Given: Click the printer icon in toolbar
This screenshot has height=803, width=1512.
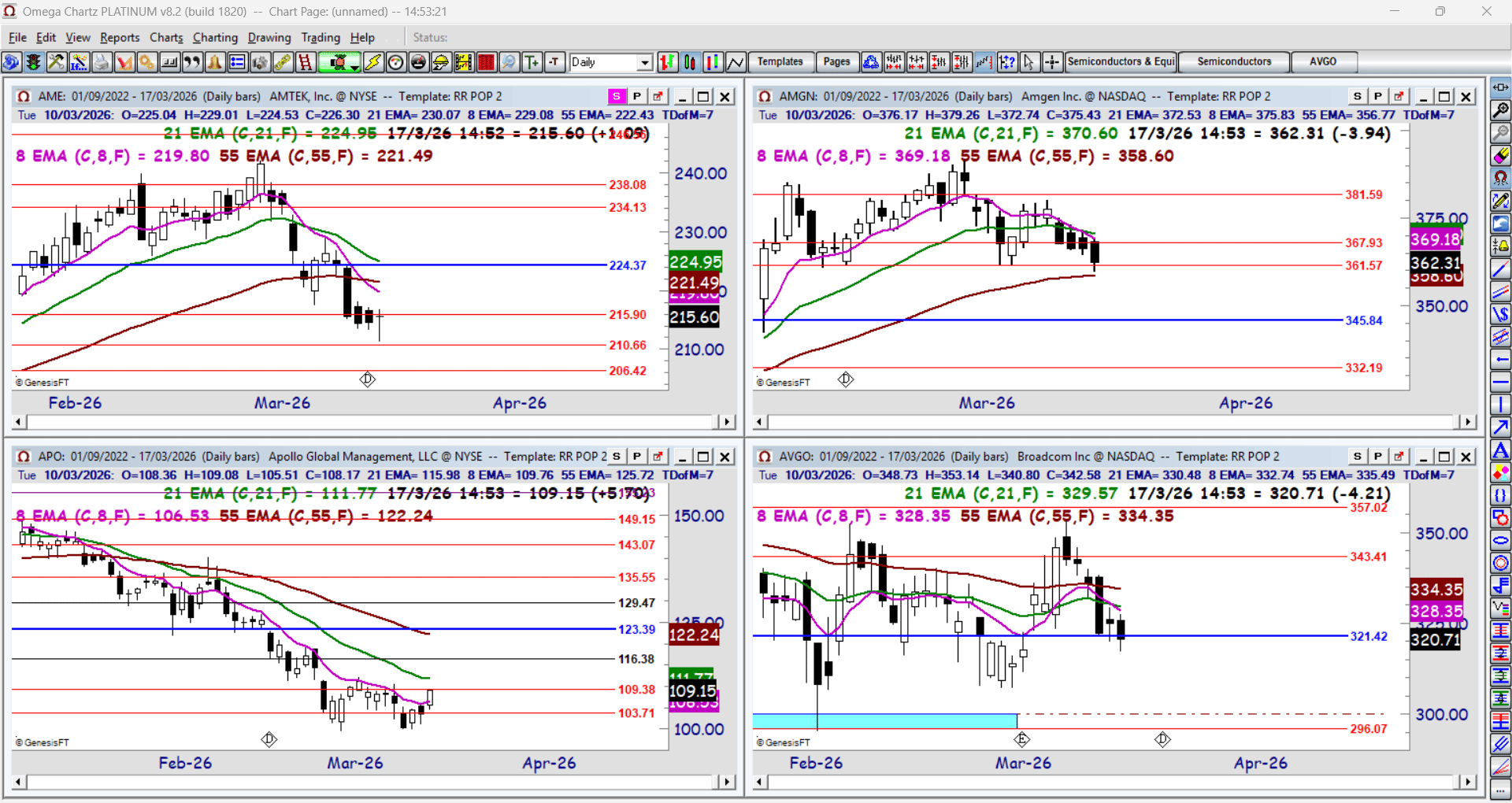Looking at the screenshot, I should pyautogui.click(x=102, y=62).
